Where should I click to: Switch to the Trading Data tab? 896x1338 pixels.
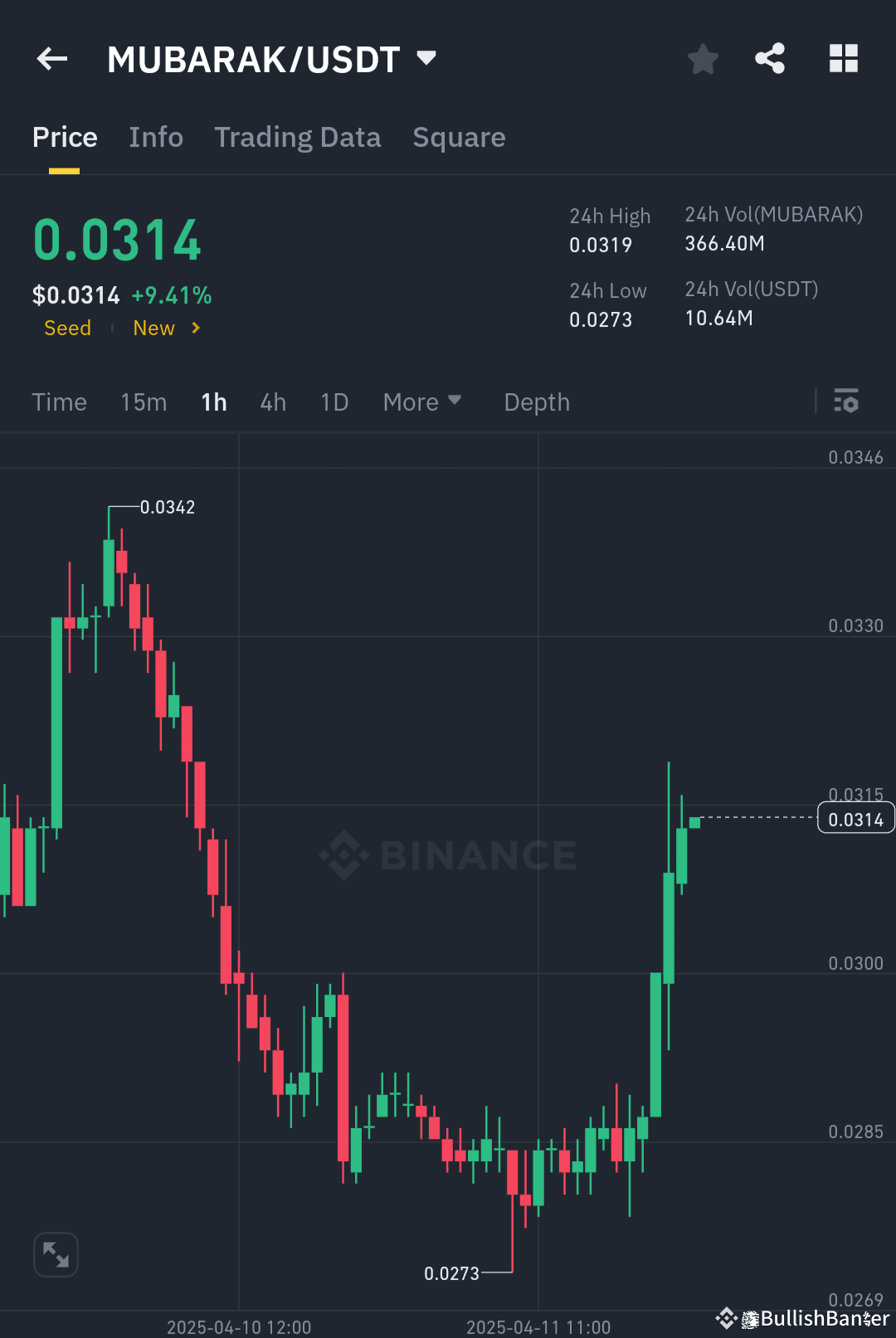[x=298, y=137]
